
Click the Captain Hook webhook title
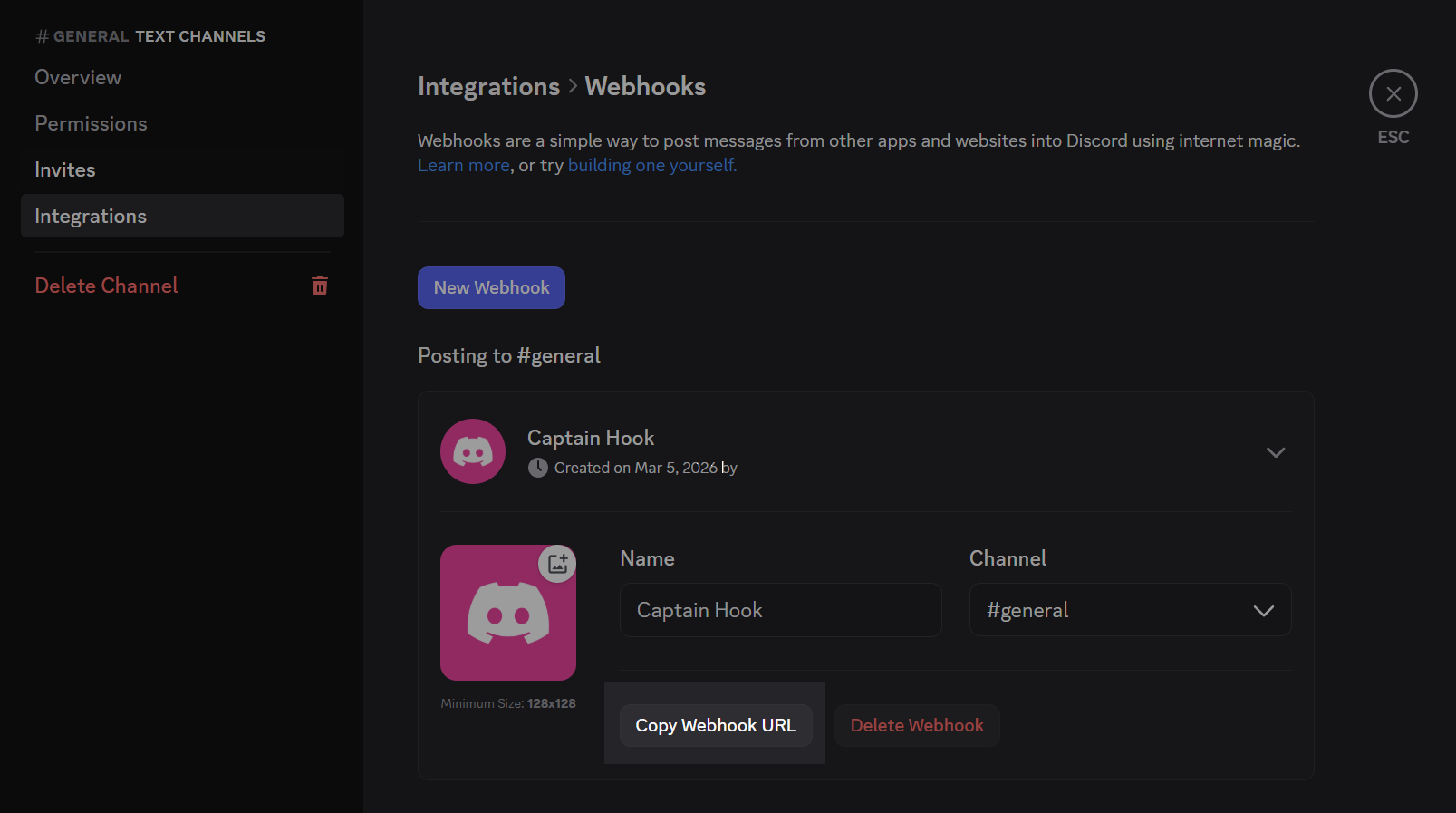coord(591,438)
